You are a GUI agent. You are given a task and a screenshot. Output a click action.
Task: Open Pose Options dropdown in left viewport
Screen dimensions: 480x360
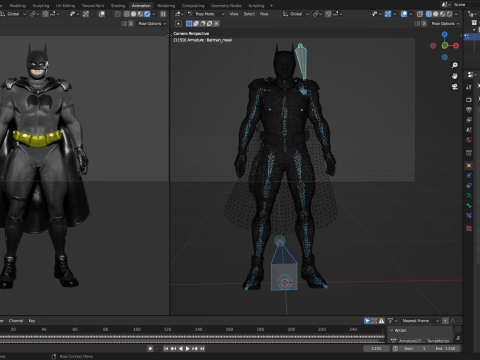pyautogui.click(x=152, y=24)
